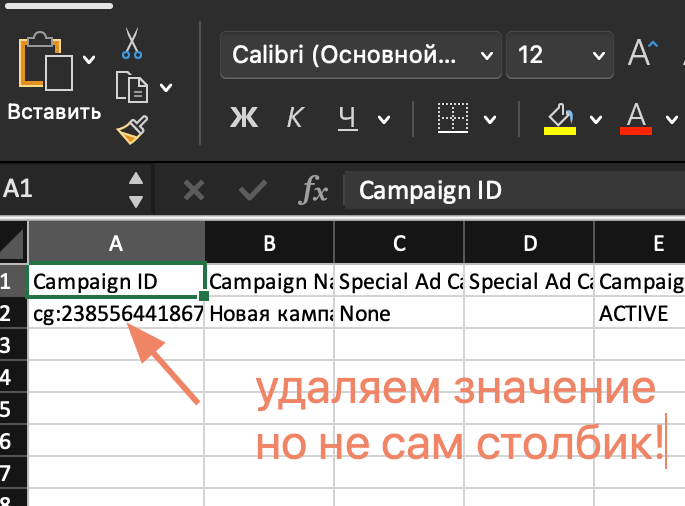Select the Format Painter brush icon
Viewport: 685px width, 506px height.
coord(132,130)
